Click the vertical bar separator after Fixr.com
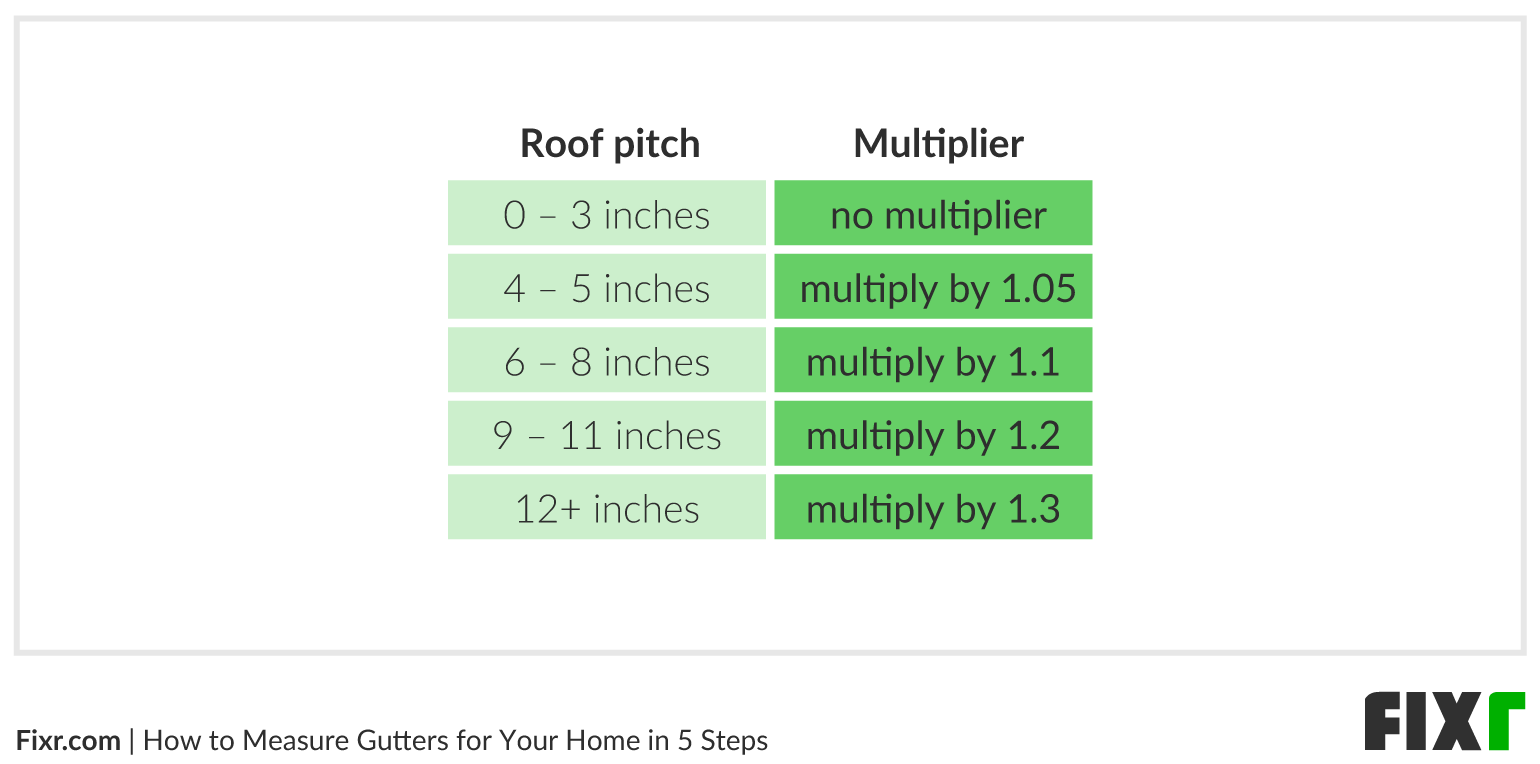Viewport: 1540px width, 764px height. (132, 741)
